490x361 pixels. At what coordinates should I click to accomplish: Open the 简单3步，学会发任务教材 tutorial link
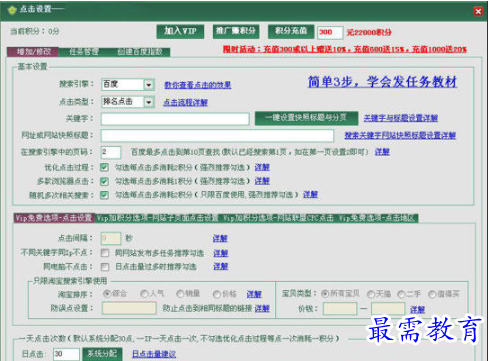click(382, 82)
